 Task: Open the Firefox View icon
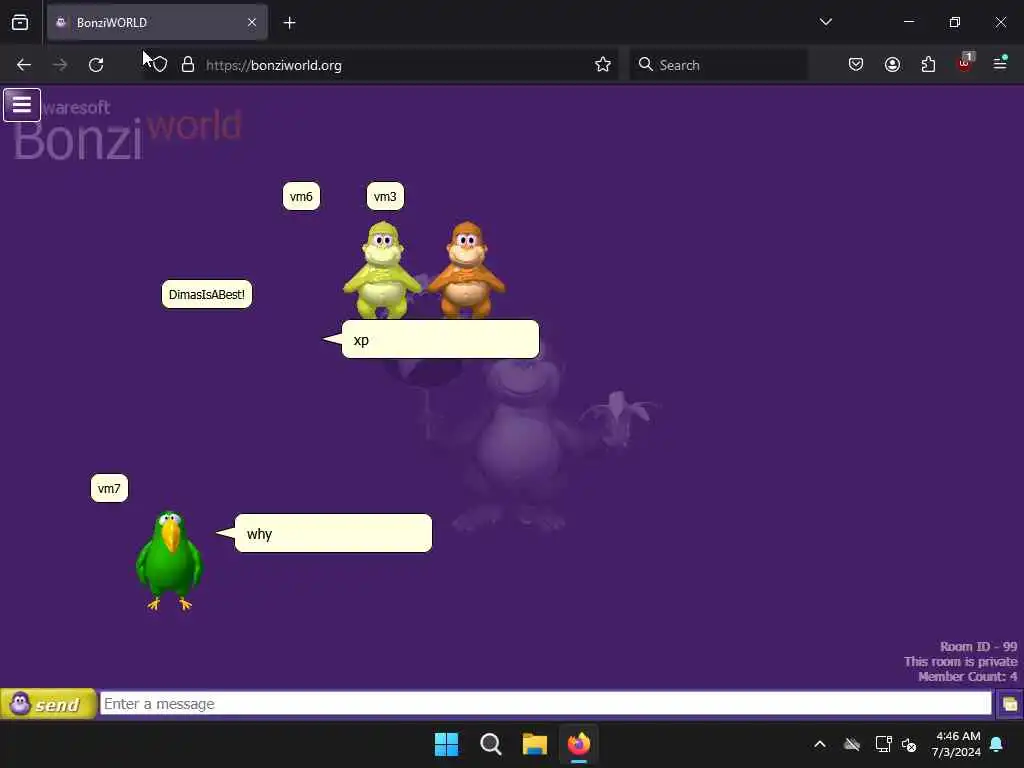[x=20, y=22]
